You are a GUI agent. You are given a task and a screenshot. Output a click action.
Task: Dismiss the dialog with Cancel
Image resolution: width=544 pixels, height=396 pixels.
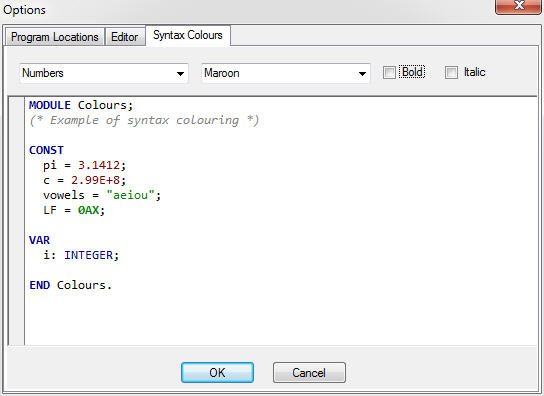point(309,373)
